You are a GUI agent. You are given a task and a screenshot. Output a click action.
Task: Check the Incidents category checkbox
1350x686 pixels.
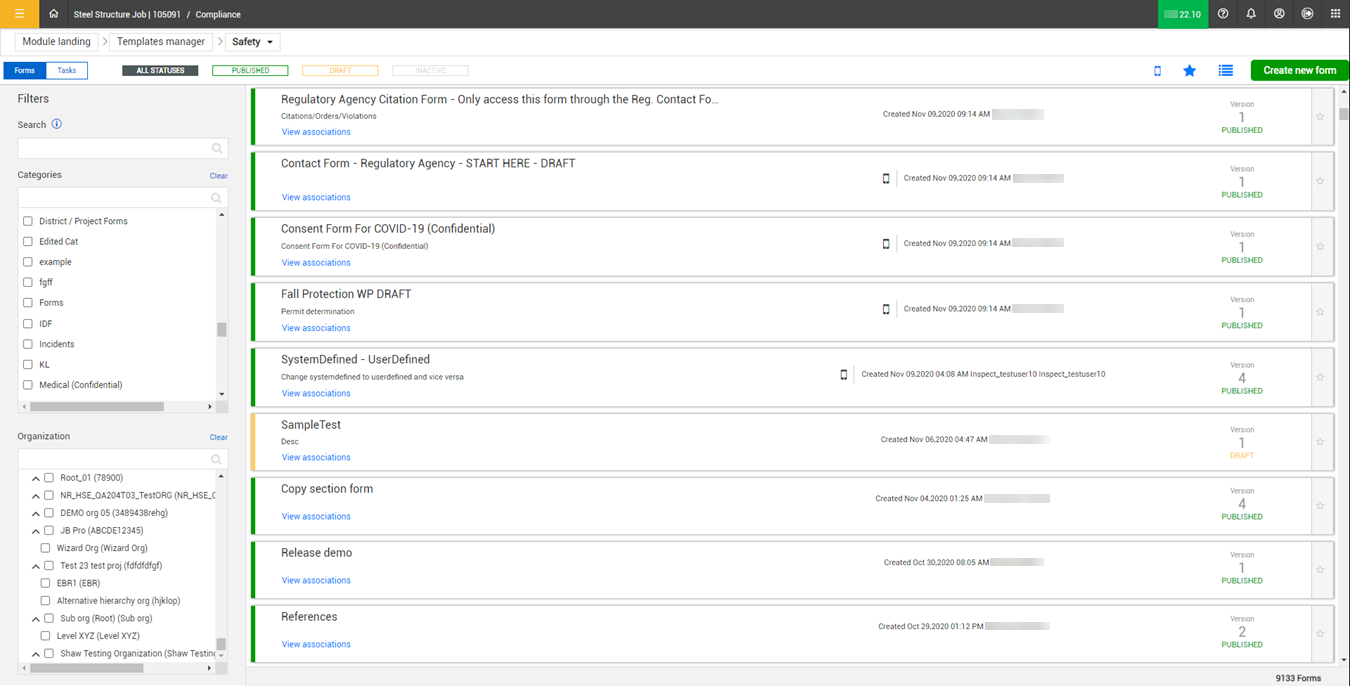[28, 344]
